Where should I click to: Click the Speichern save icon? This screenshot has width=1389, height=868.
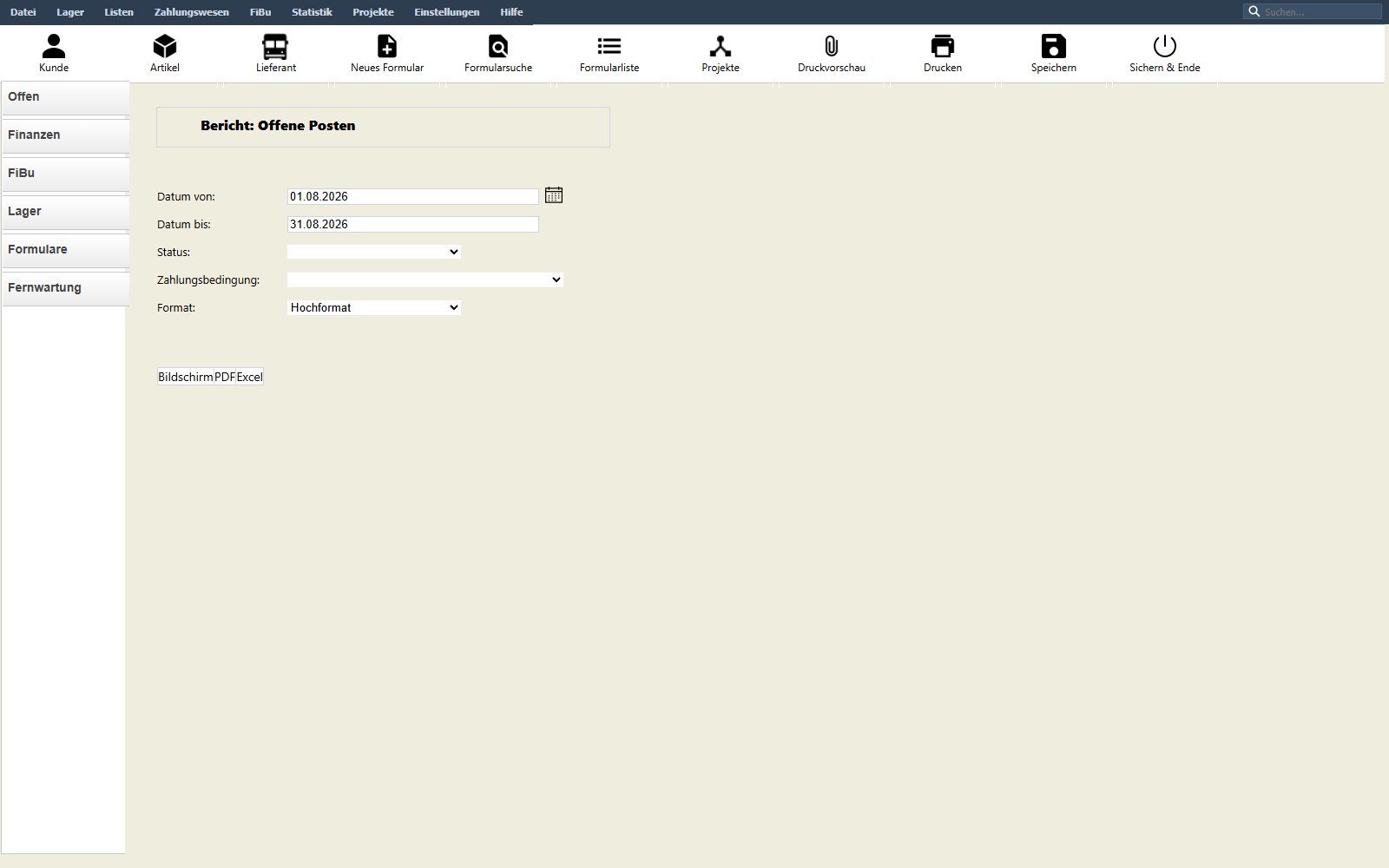(1054, 53)
